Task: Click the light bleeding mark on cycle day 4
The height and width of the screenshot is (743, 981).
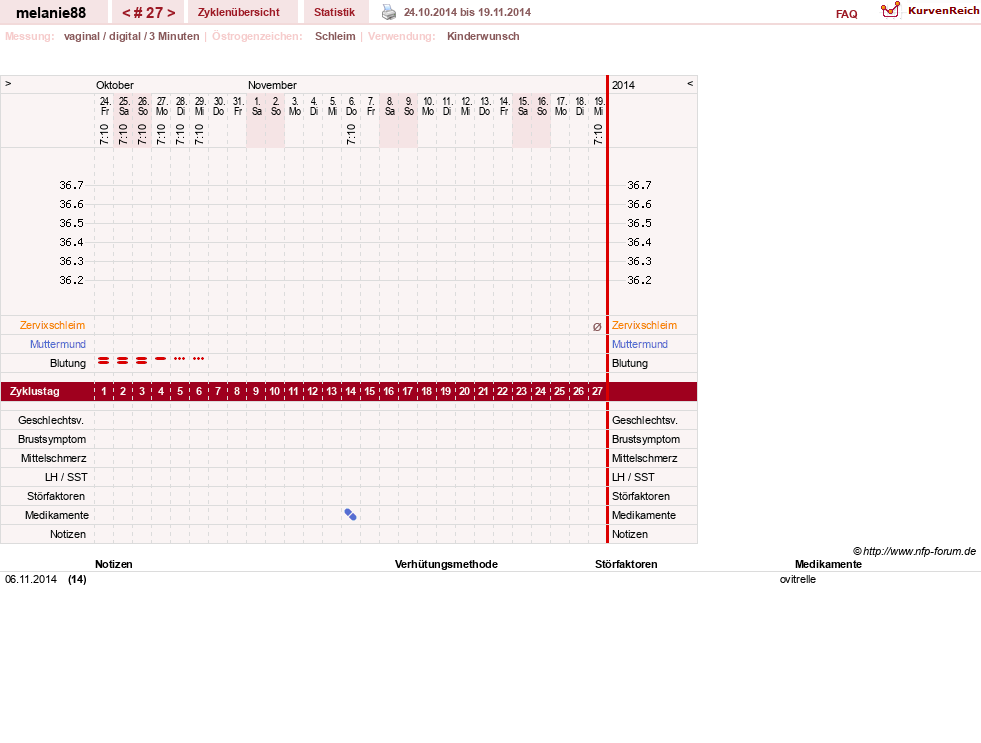Action: tap(161, 358)
